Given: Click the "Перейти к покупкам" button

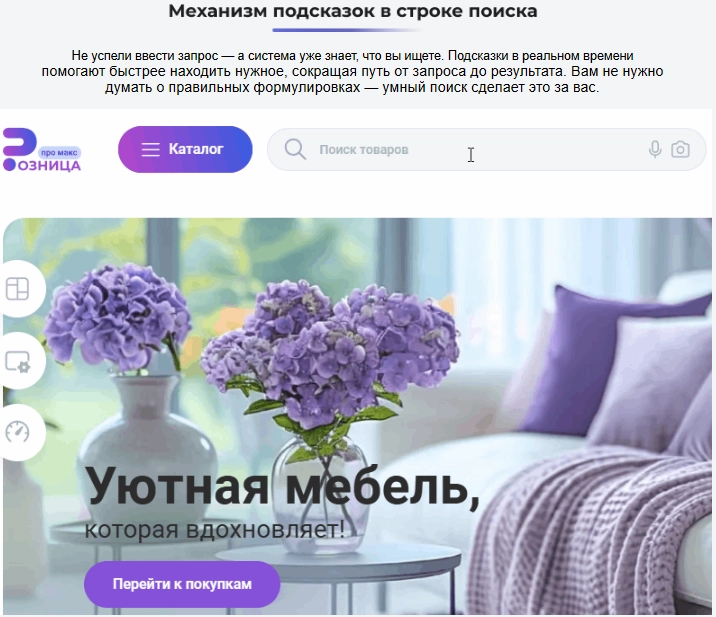Looking at the screenshot, I should [182, 584].
